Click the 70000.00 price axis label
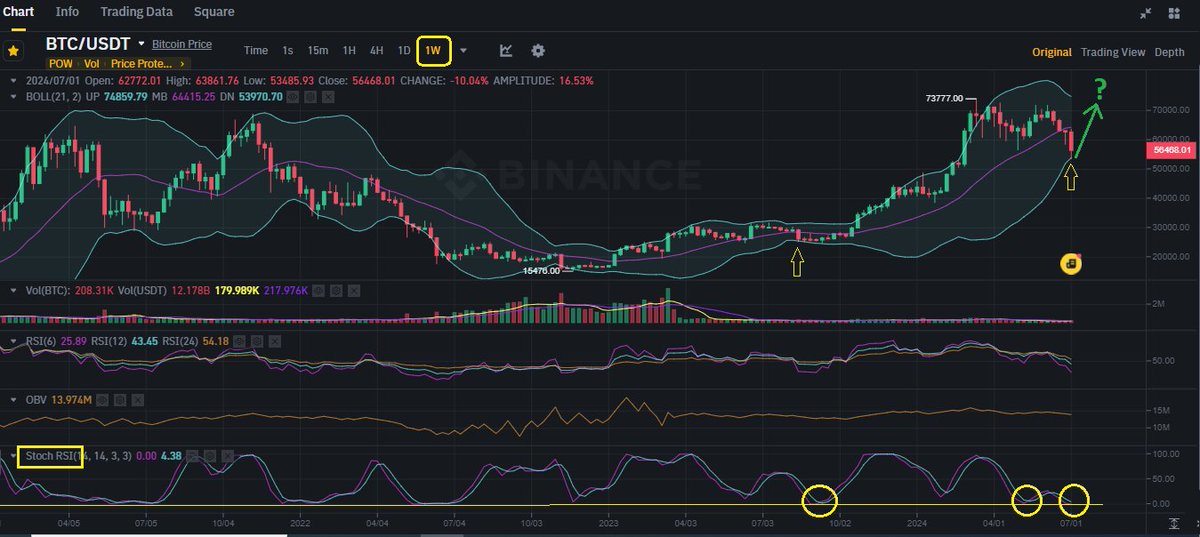1200x537 pixels. tap(1172, 109)
